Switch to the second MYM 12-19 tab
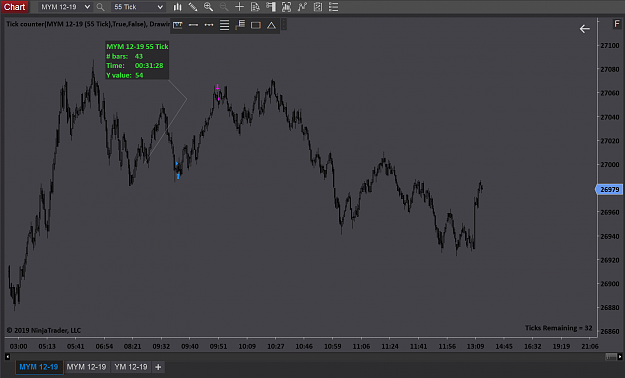Viewport: 625px width, 378px height. point(86,367)
